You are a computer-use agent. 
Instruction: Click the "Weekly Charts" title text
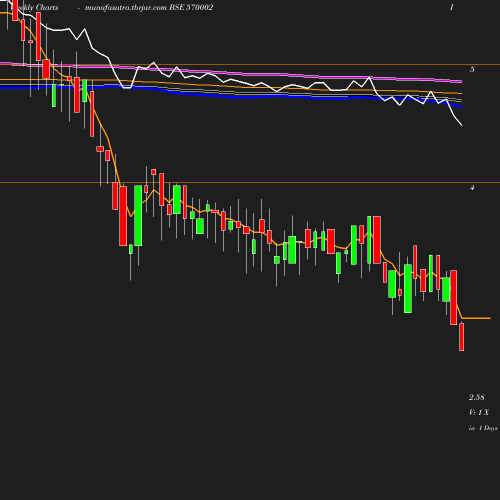coord(35,7)
